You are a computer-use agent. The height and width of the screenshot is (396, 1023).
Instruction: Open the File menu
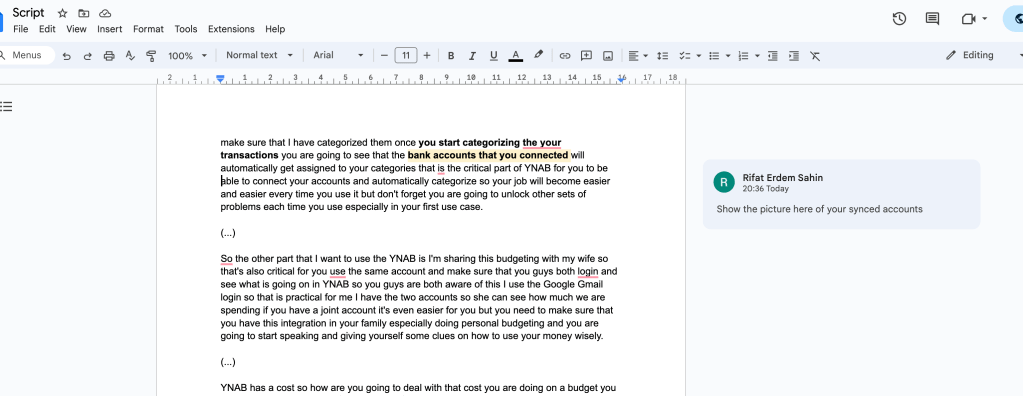click(x=20, y=29)
